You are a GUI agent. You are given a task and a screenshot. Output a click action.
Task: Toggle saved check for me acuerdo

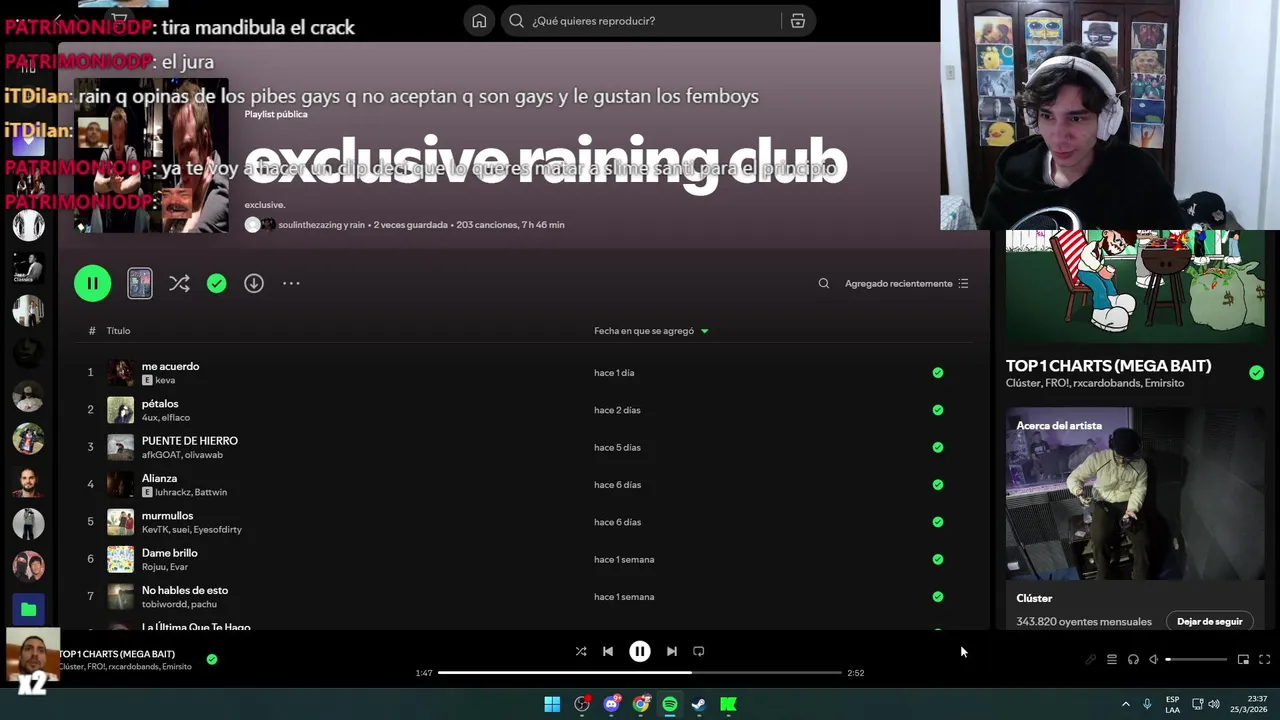coord(938,373)
